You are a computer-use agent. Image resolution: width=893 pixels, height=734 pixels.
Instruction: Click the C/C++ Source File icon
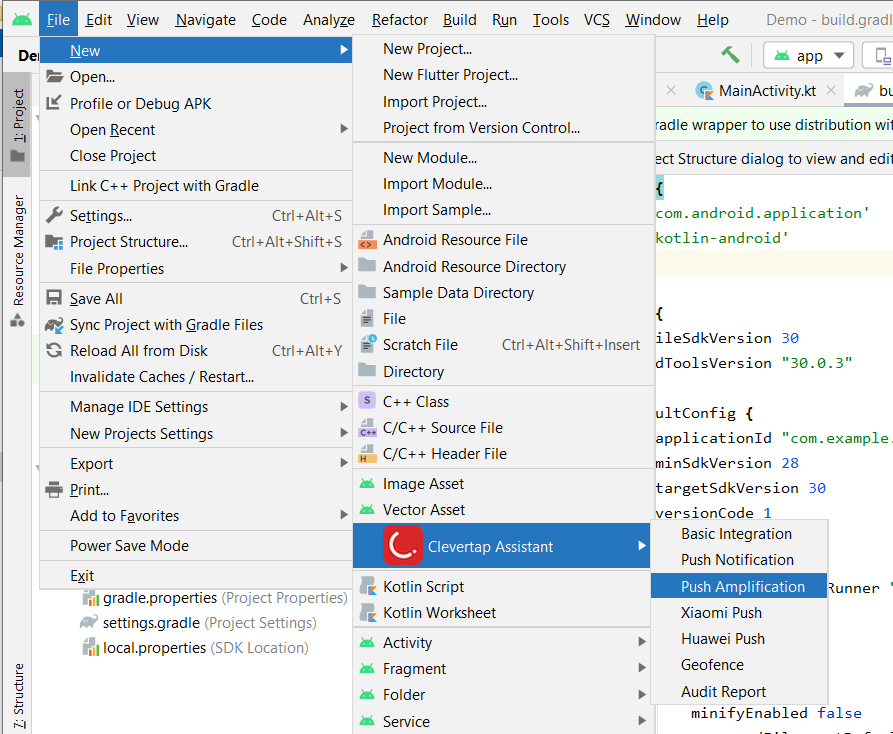[367, 427]
